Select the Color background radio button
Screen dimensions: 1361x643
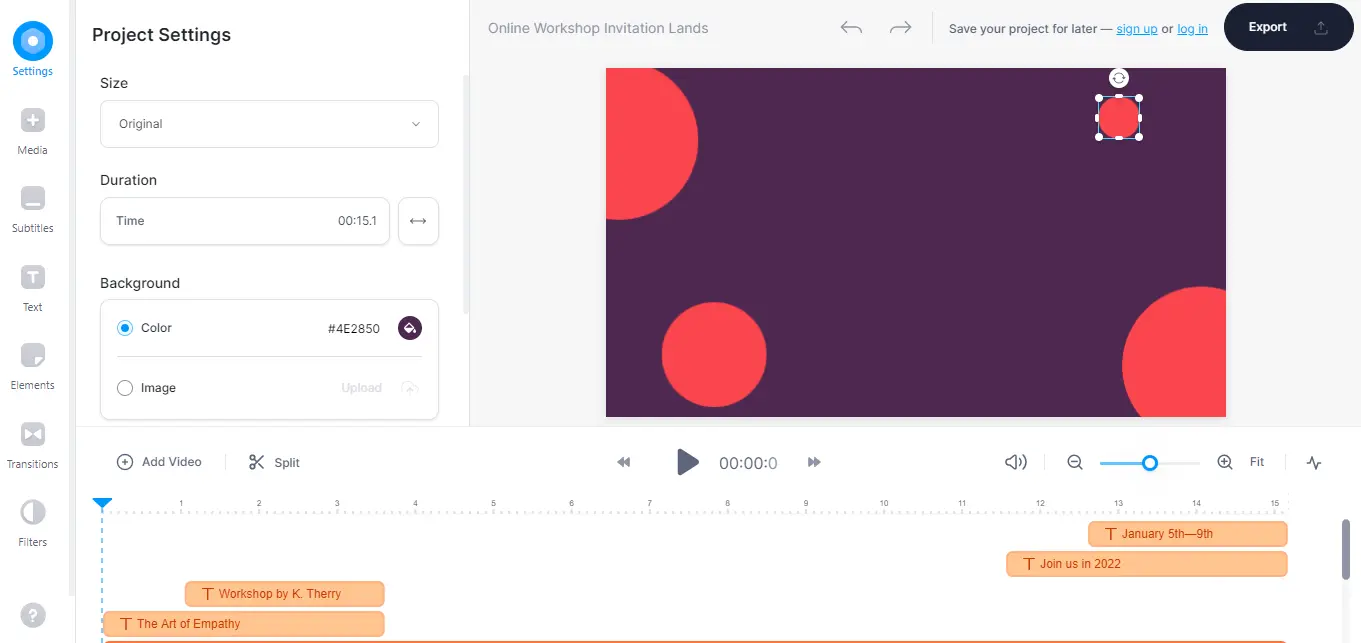point(125,328)
